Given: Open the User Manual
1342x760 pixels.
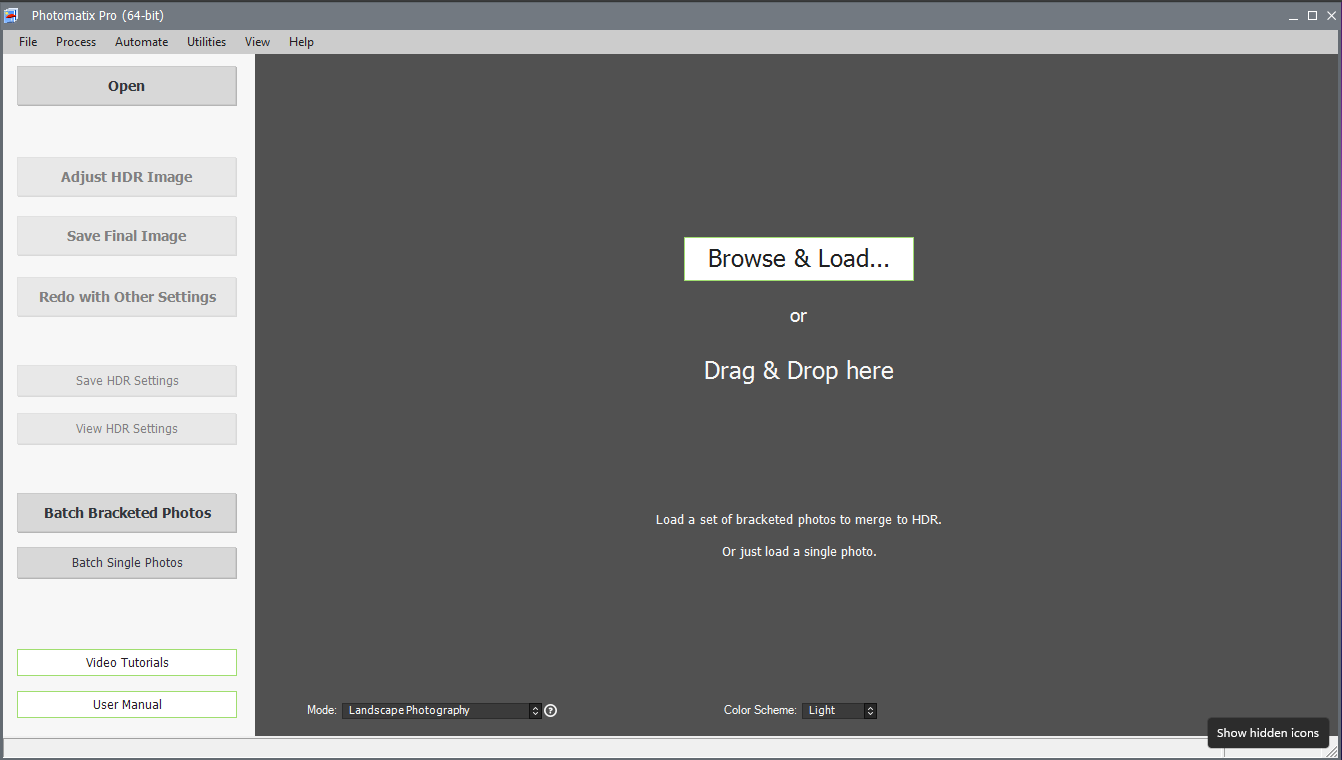Looking at the screenshot, I should [x=127, y=705].
